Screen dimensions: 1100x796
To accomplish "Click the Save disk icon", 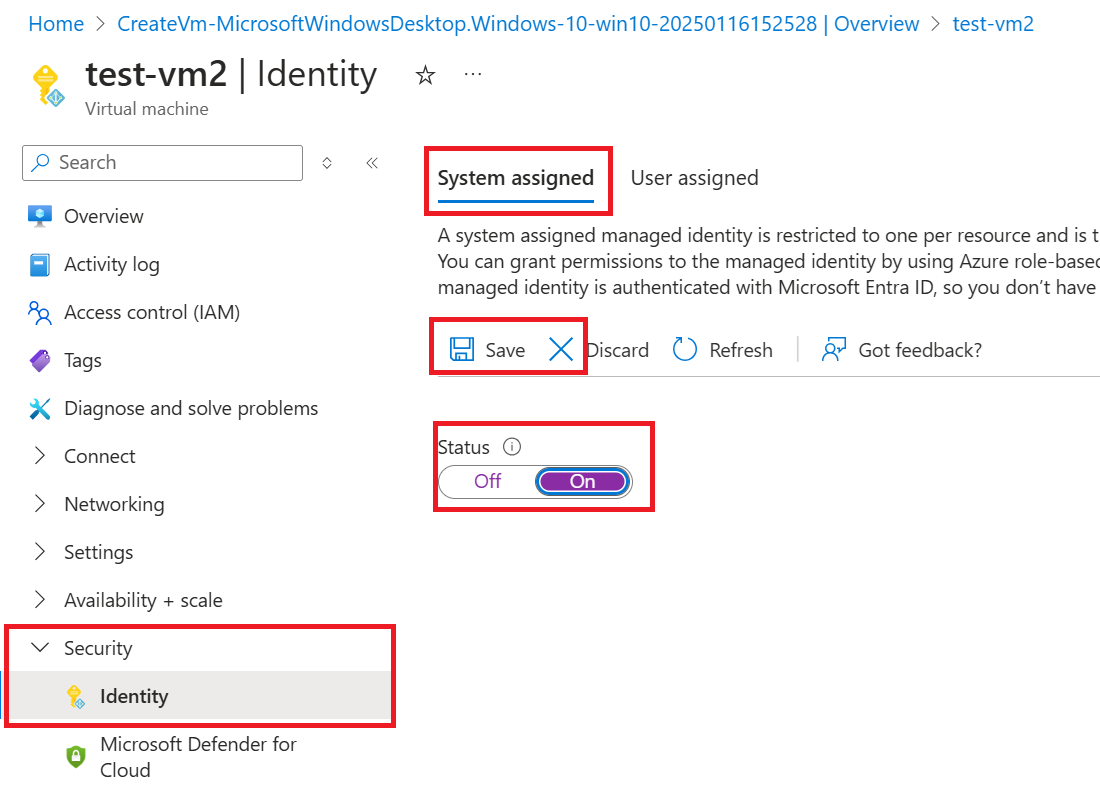I will (x=461, y=349).
